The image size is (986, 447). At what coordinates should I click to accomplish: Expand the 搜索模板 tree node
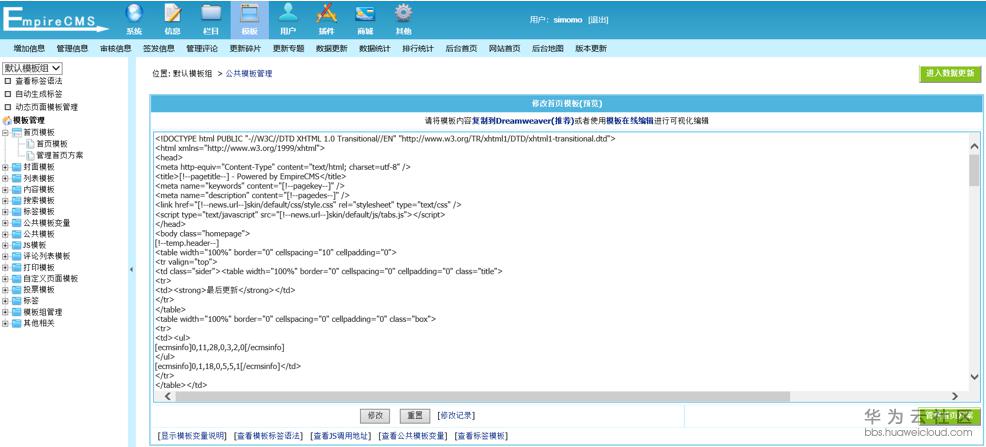pos(6,201)
